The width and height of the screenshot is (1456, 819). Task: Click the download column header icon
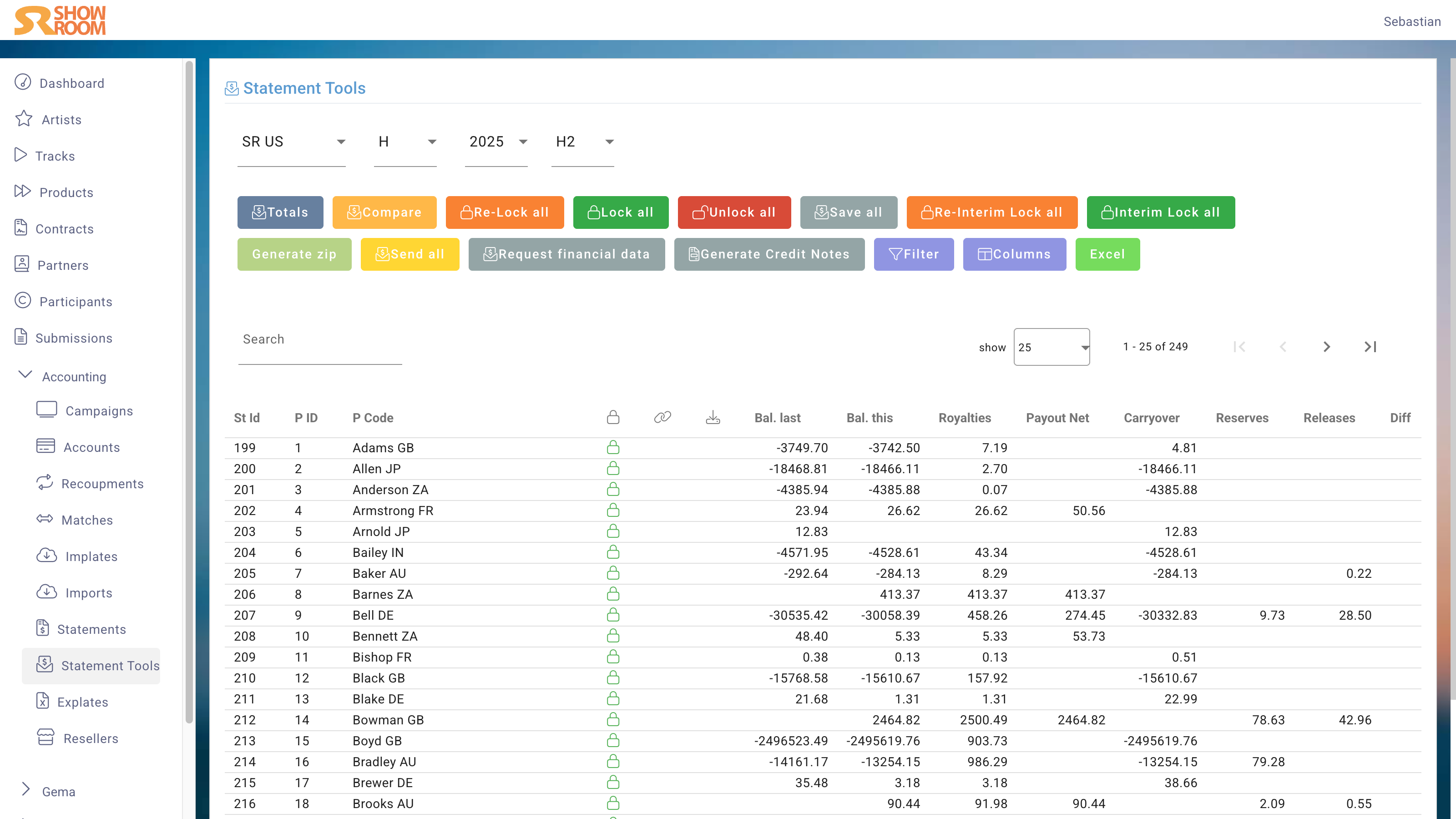click(x=713, y=418)
